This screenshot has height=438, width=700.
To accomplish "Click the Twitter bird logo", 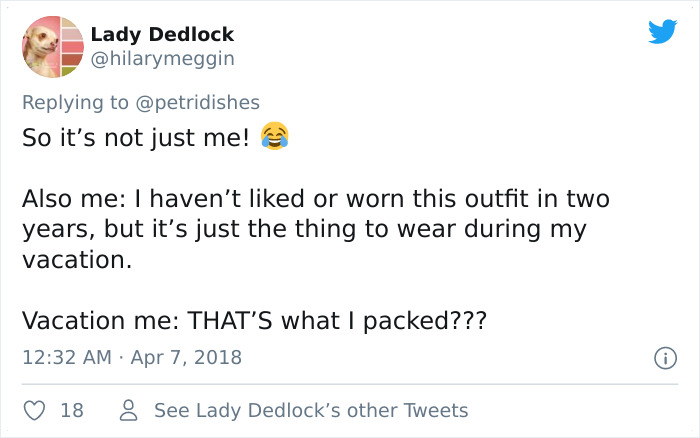I will (x=662, y=32).
